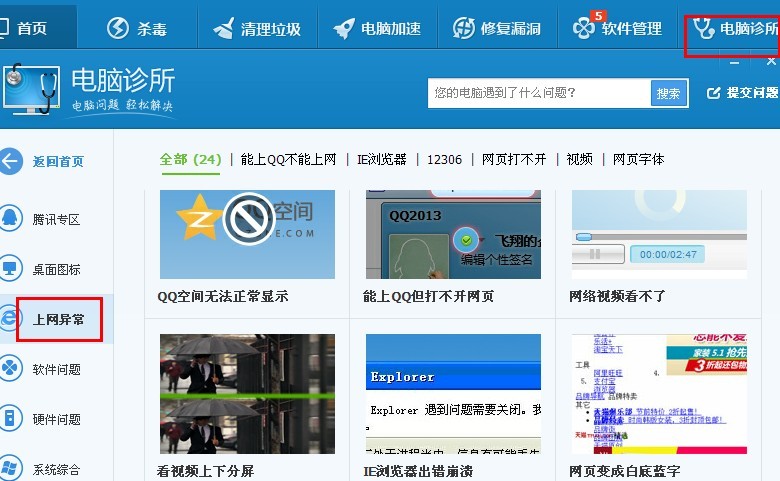
Task: Click the 上网异常 IE browser icon
Action: click(9, 318)
